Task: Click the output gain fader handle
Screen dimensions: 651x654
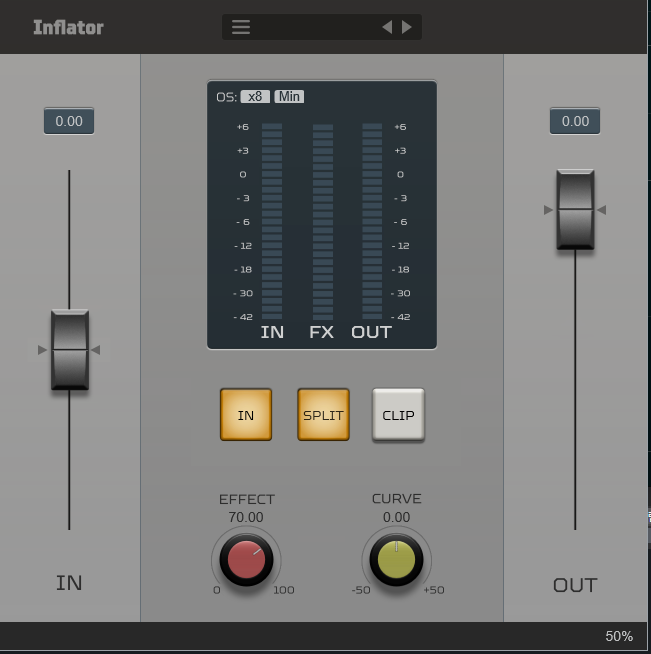Action: coord(575,210)
